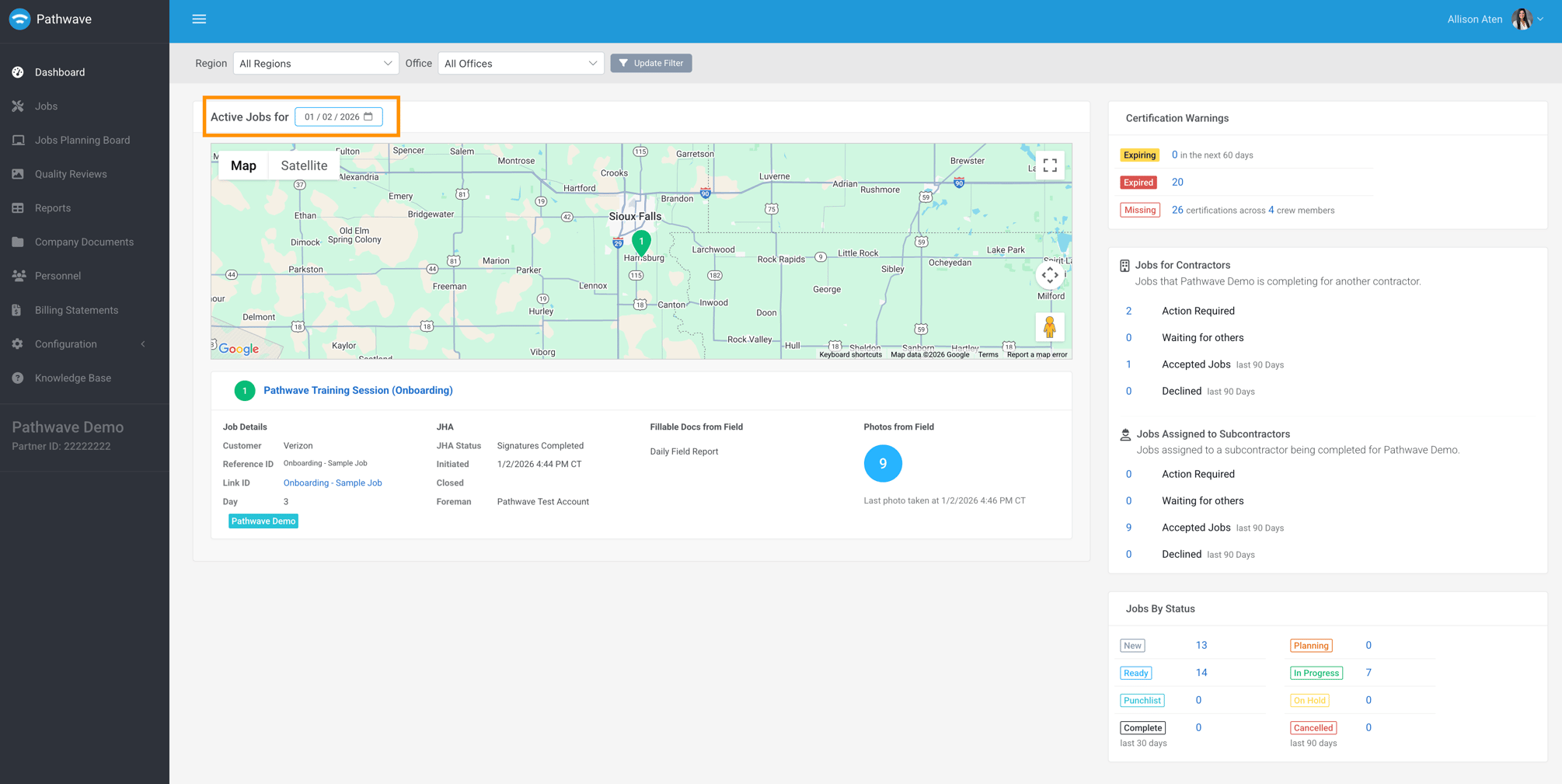The image size is (1562, 784).
Task: Open the Active Jobs date picker field
Action: click(338, 117)
